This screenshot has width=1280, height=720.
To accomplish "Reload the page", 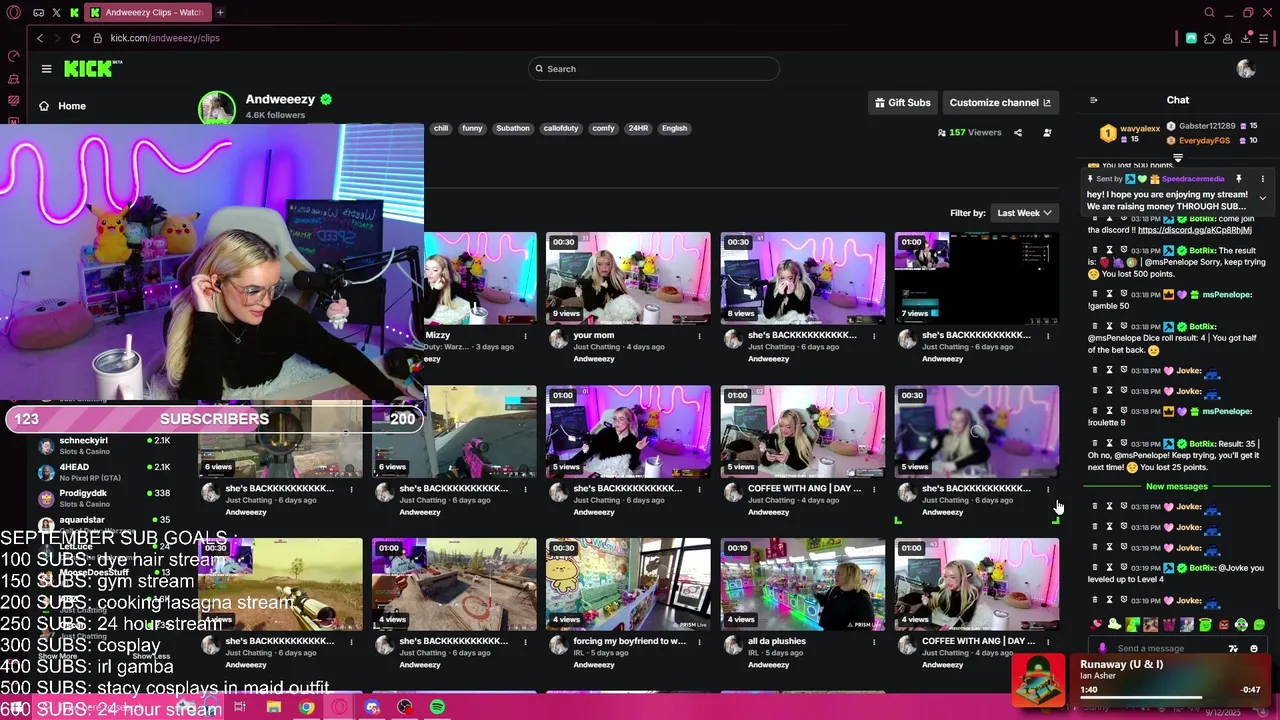I will 75,38.
